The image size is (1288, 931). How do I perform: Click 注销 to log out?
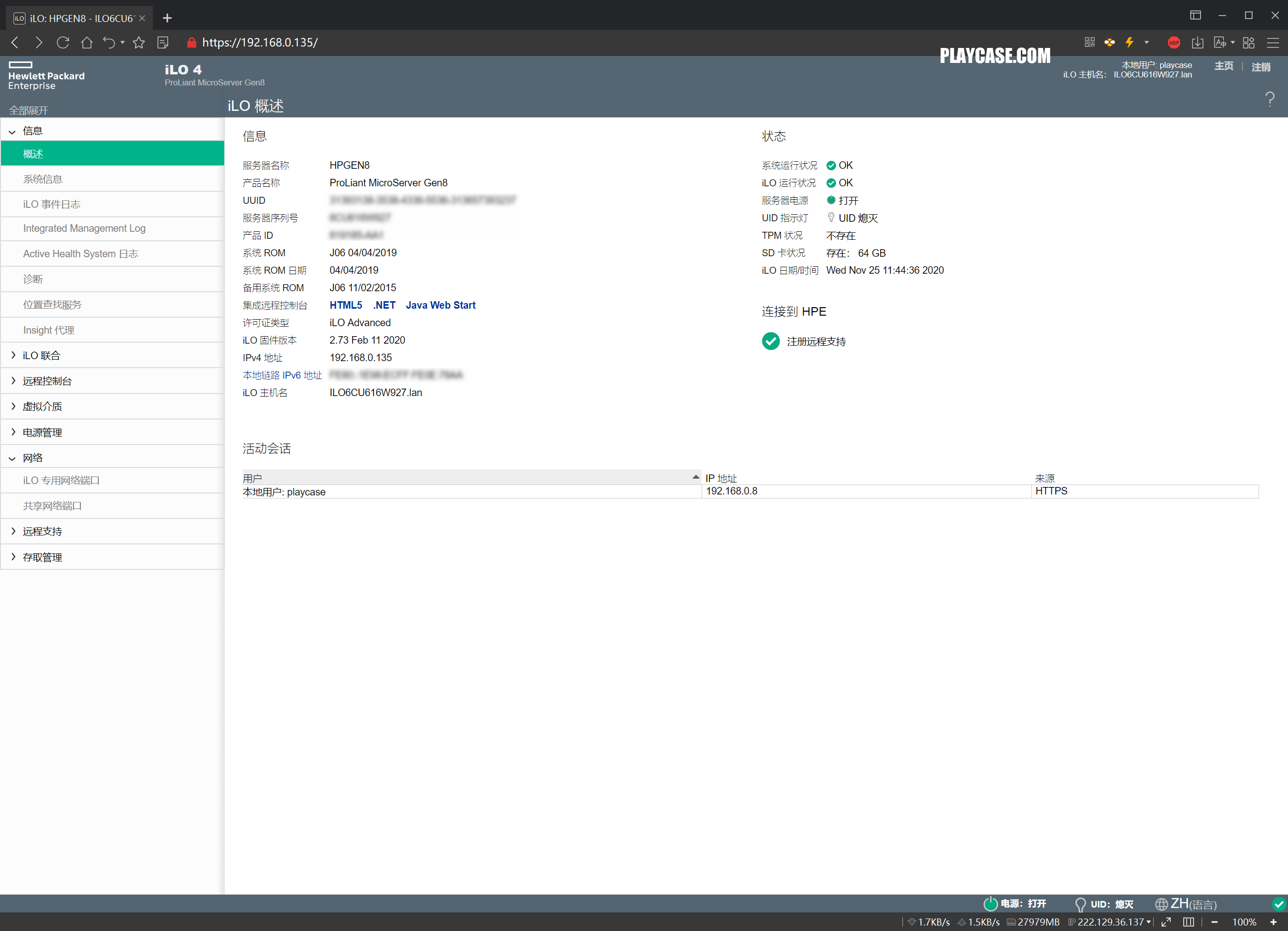pos(1261,67)
